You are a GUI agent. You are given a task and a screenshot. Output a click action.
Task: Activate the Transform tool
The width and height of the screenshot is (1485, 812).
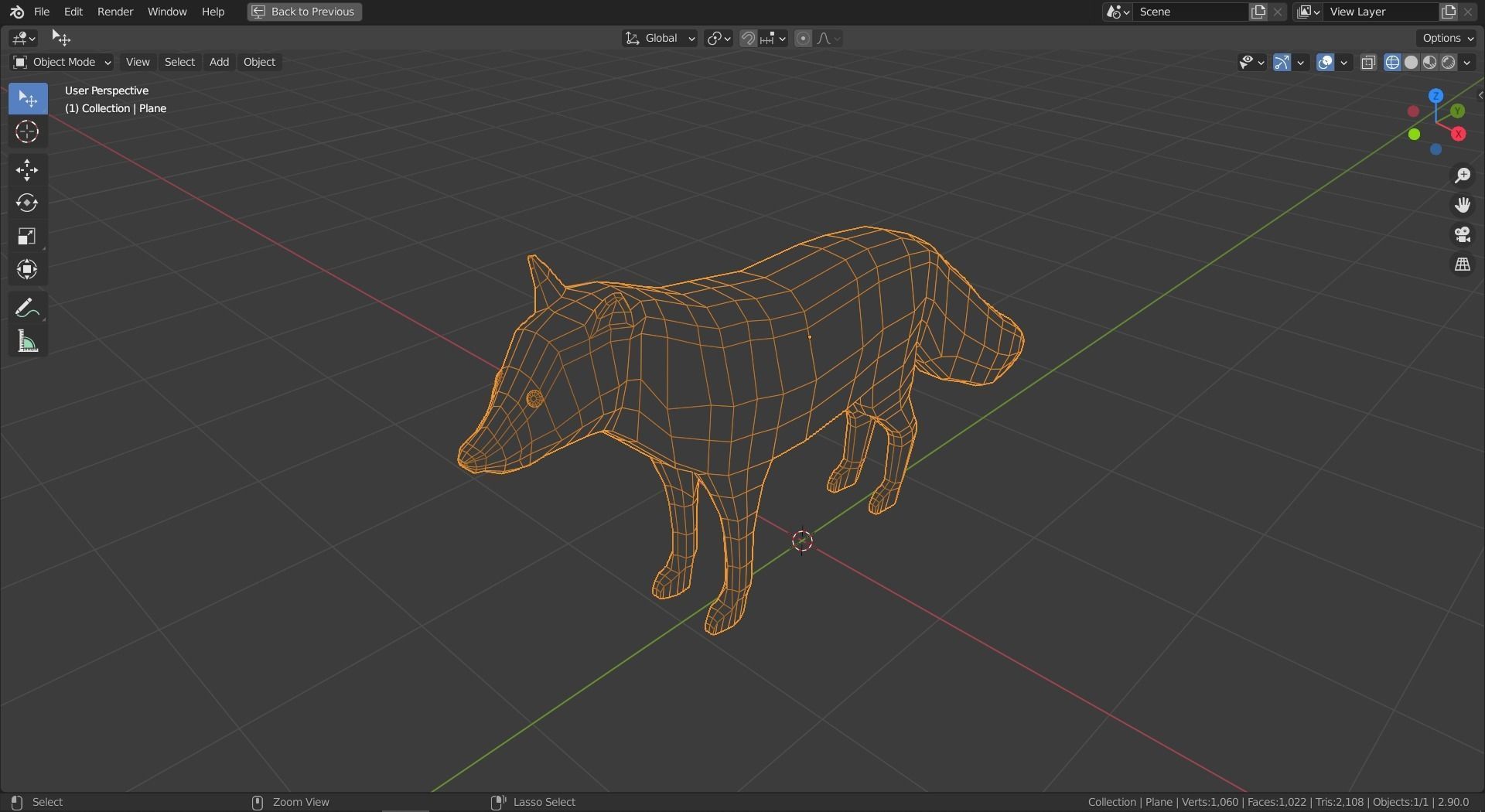tap(28, 270)
